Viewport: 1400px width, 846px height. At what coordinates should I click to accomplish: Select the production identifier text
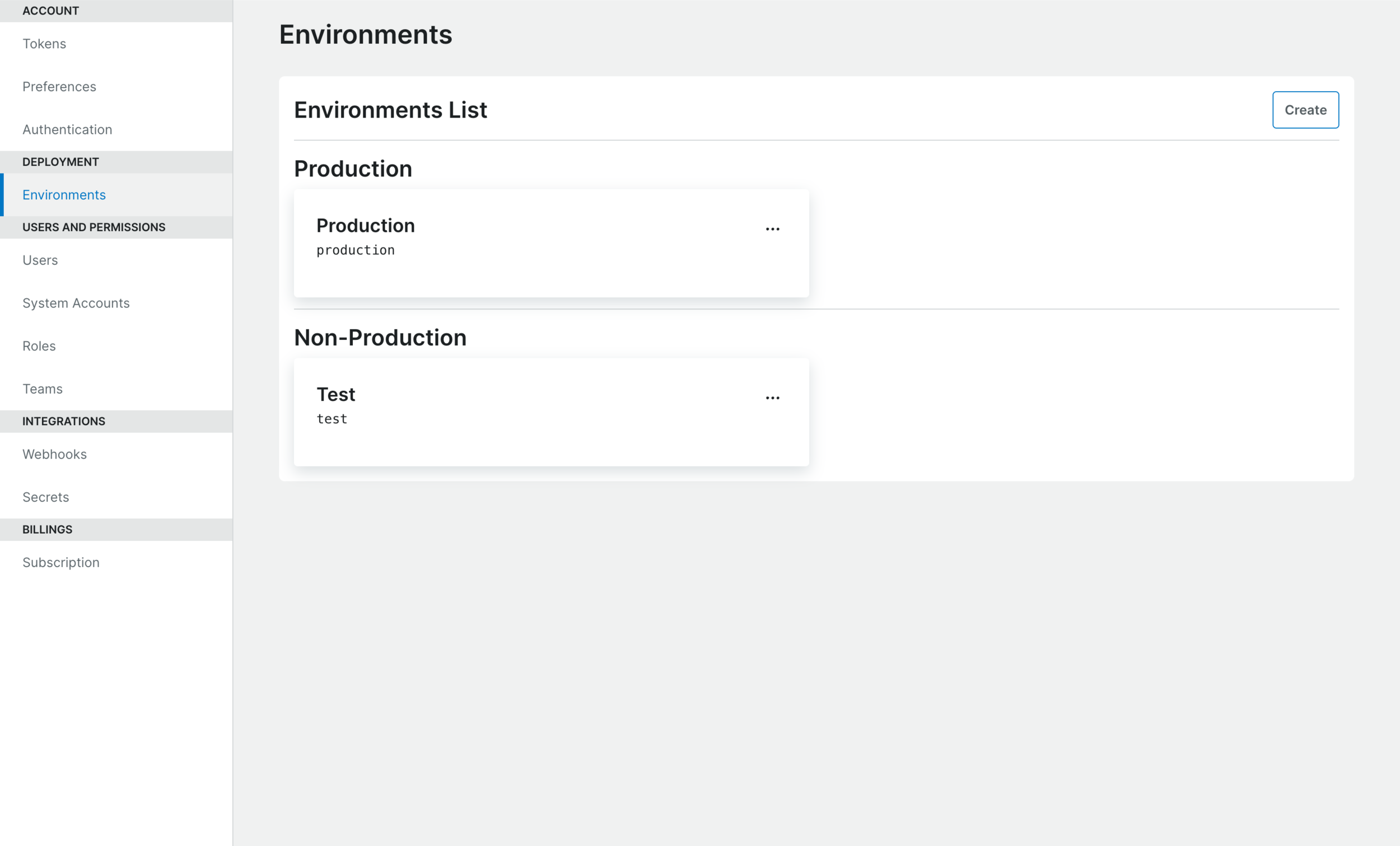pos(355,250)
